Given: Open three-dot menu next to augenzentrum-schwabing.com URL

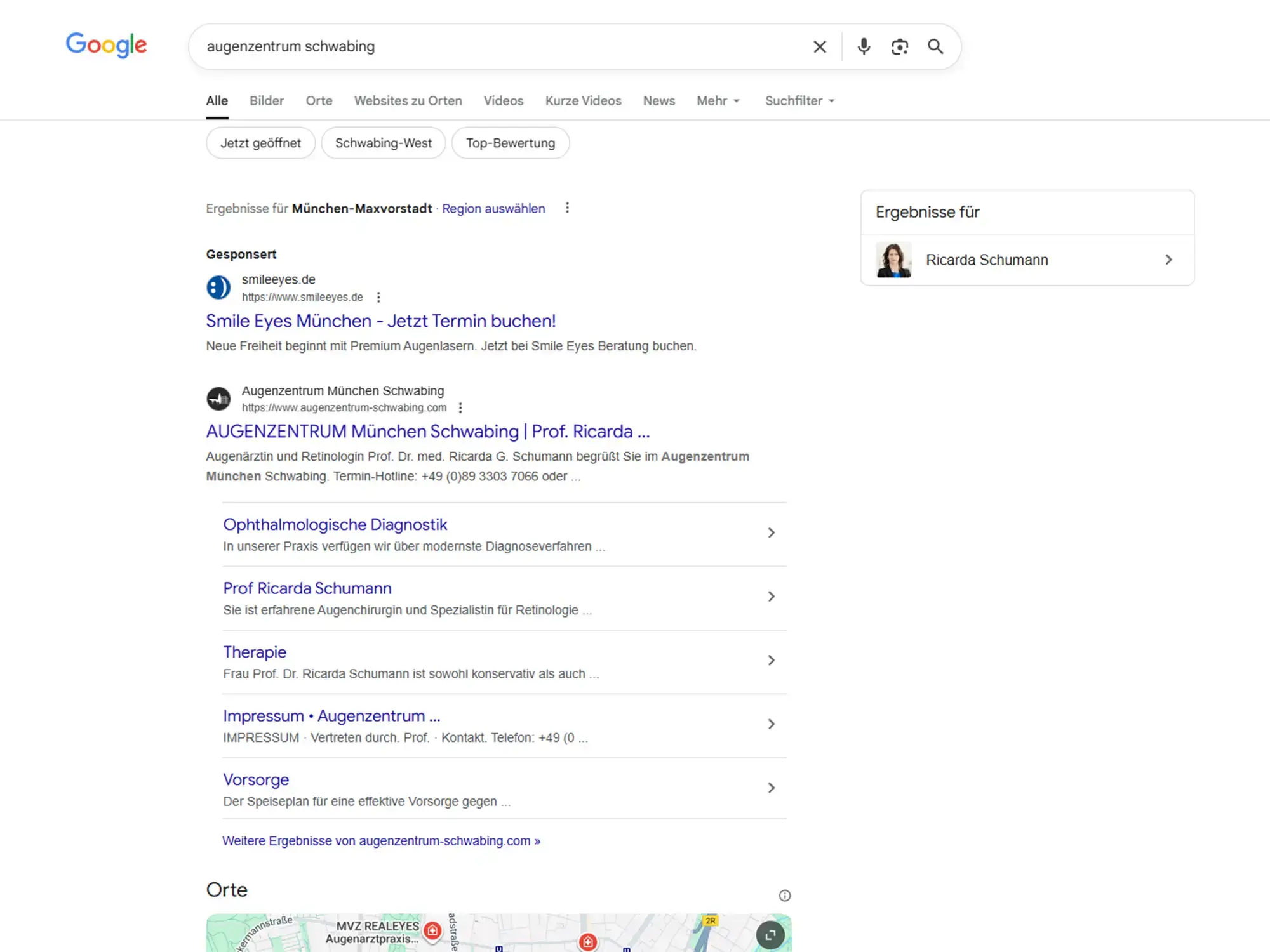Looking at the screenshot, I should pyautogui.click(x=460, y=407).
